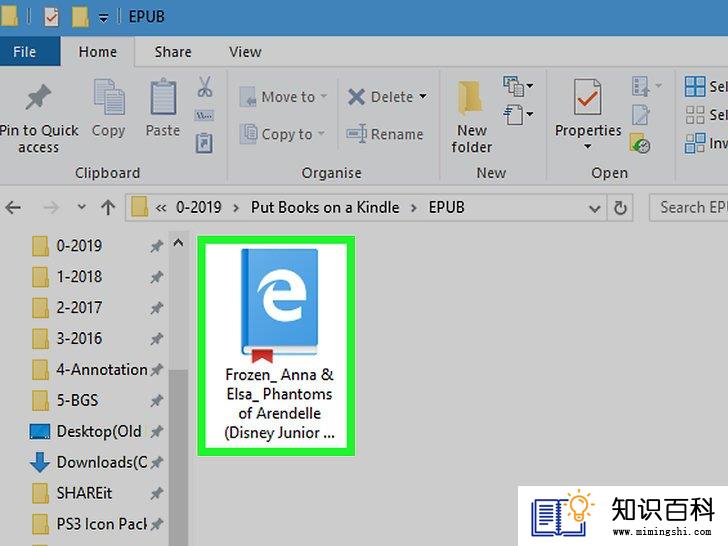Click the navigation pane scroll-up arrow
This screenshot has width=728, height=546.
tap(178, 243)
